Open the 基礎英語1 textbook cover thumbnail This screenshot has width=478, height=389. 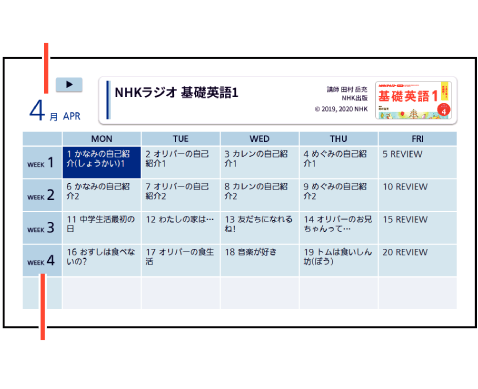(x=413, y=100)
